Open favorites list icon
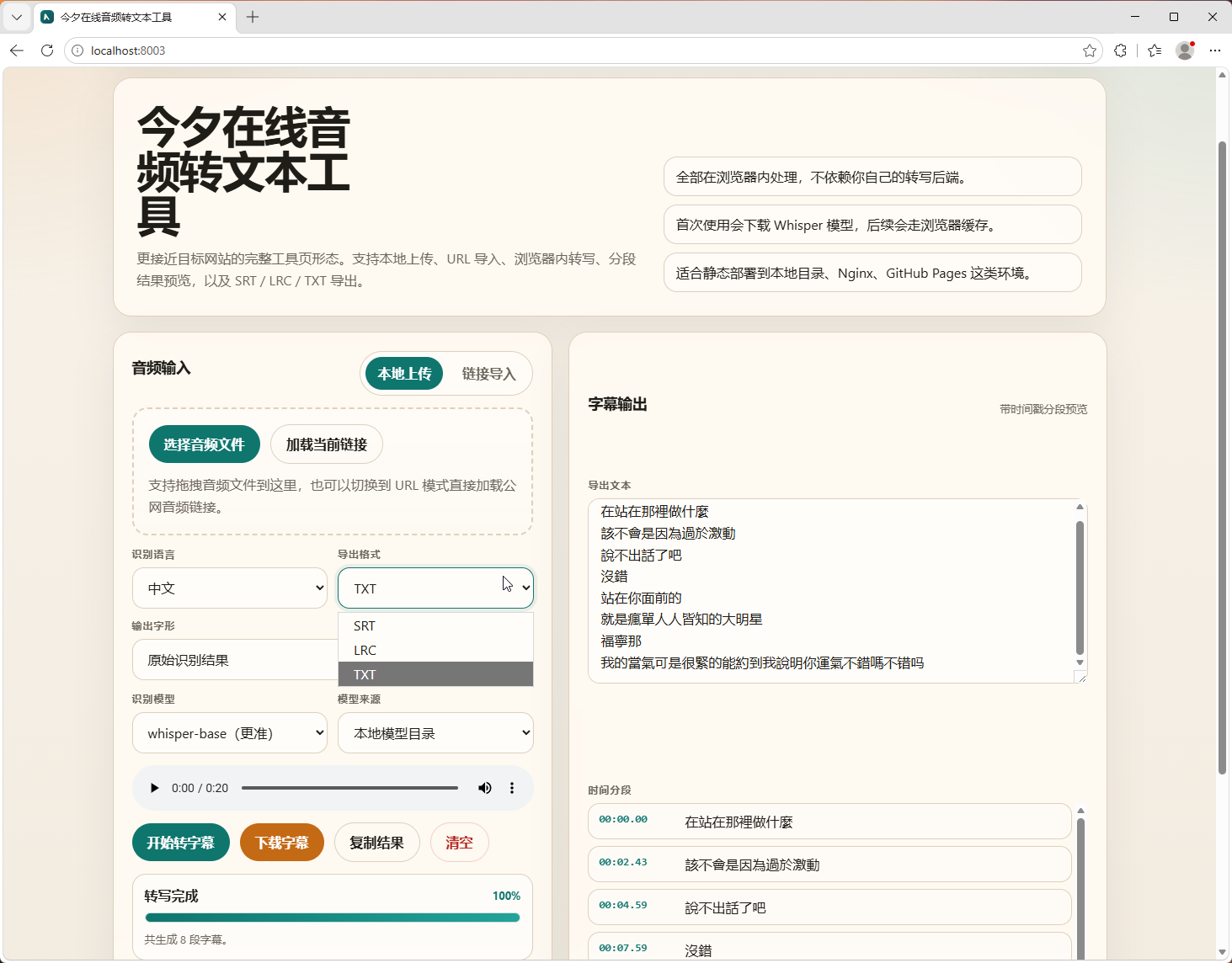 (1155, 51)
